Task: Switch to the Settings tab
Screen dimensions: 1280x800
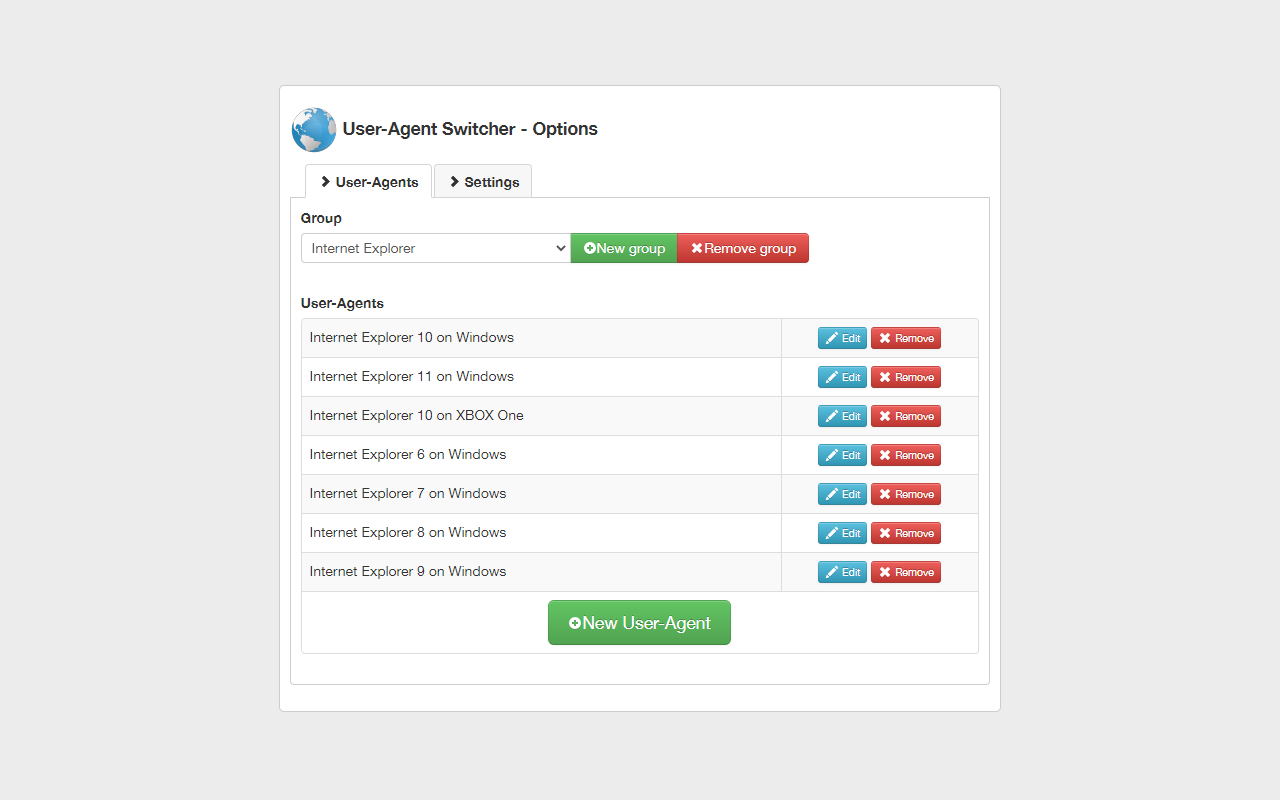Action: pyautogui.click(x=483, y=181)
